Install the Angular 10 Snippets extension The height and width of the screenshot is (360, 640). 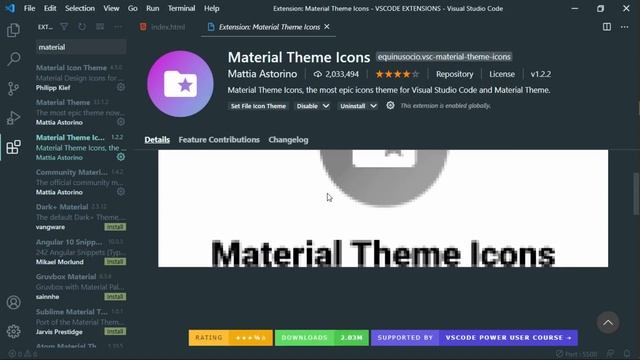(115, 261)
